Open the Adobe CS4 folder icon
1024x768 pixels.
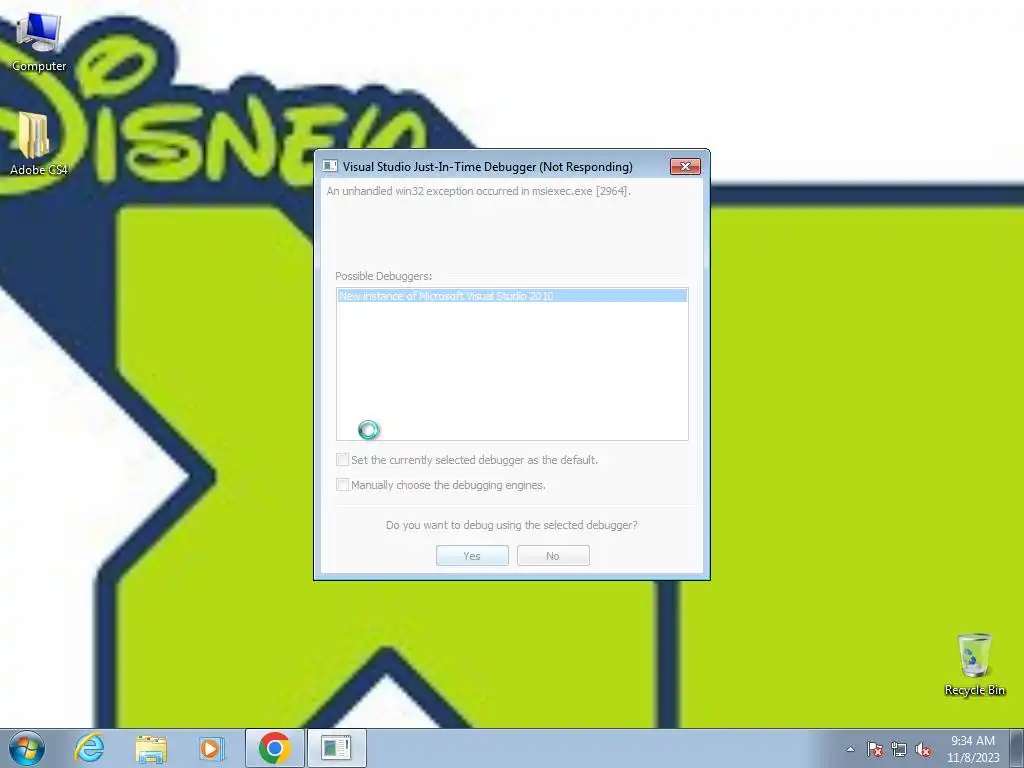click(x=38, y=144)
